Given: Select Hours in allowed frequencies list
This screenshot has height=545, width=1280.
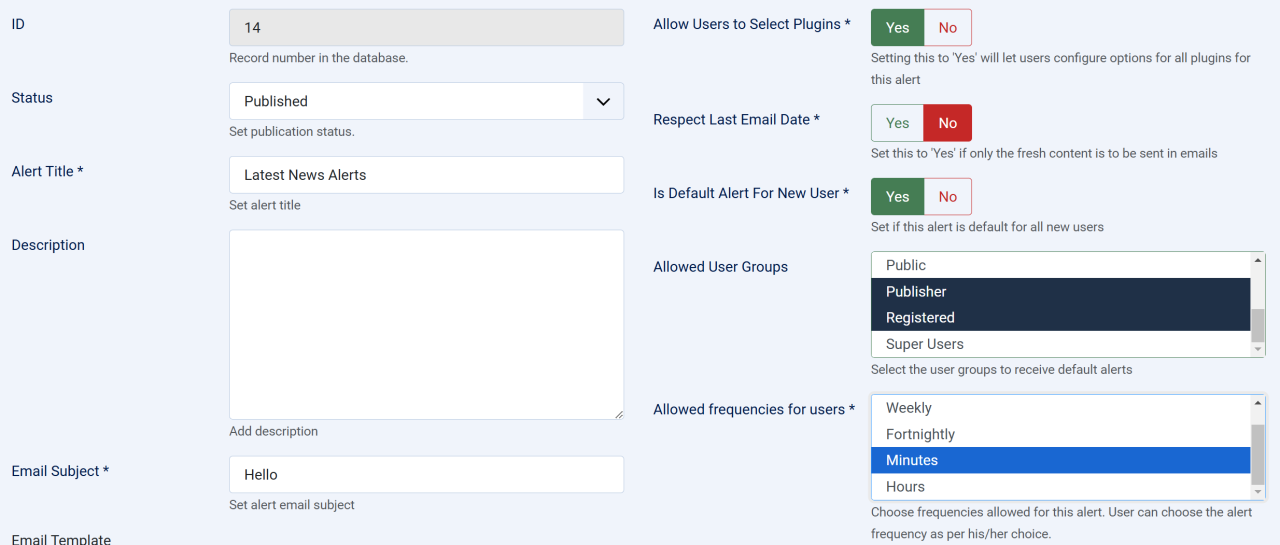Looking at the screenshot, I should click(x=1060, y=487).
